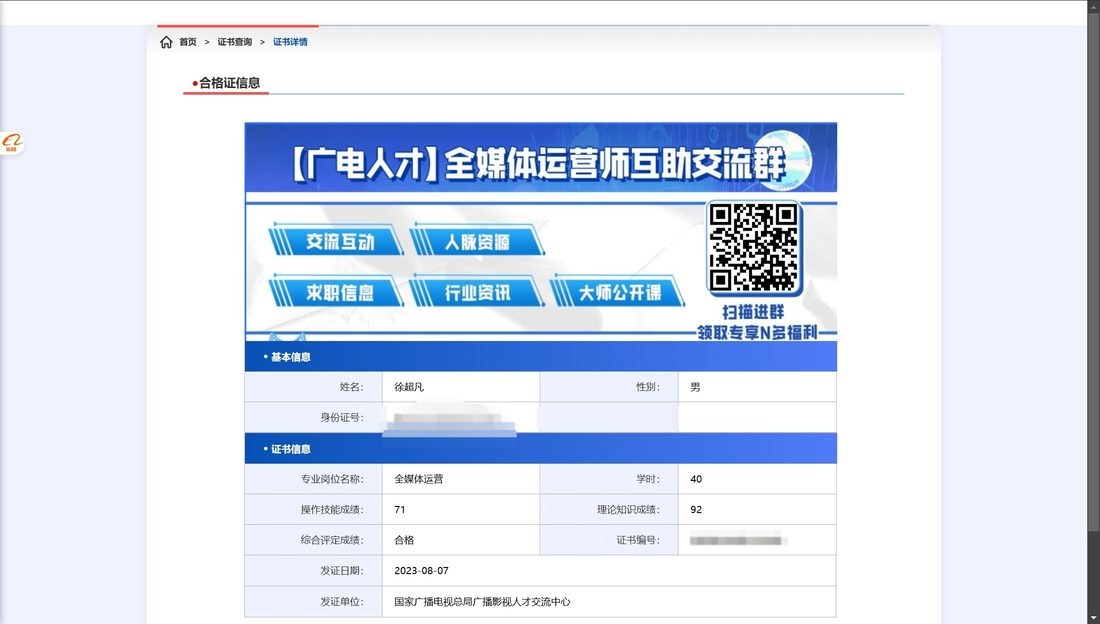Click the 大师公开课 banner label
Viewport: 1100px width, 624px height.
(x=618, y=292)
